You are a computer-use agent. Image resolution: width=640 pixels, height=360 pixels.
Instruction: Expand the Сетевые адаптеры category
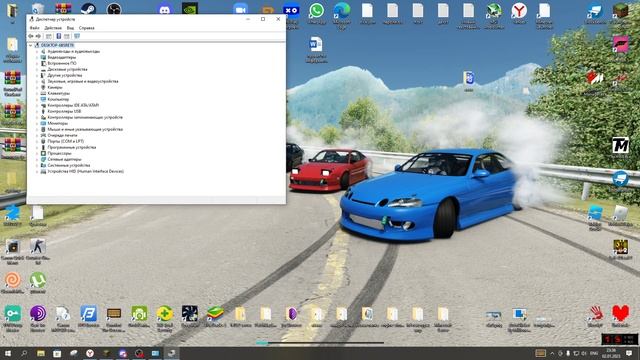click(37, 159)
